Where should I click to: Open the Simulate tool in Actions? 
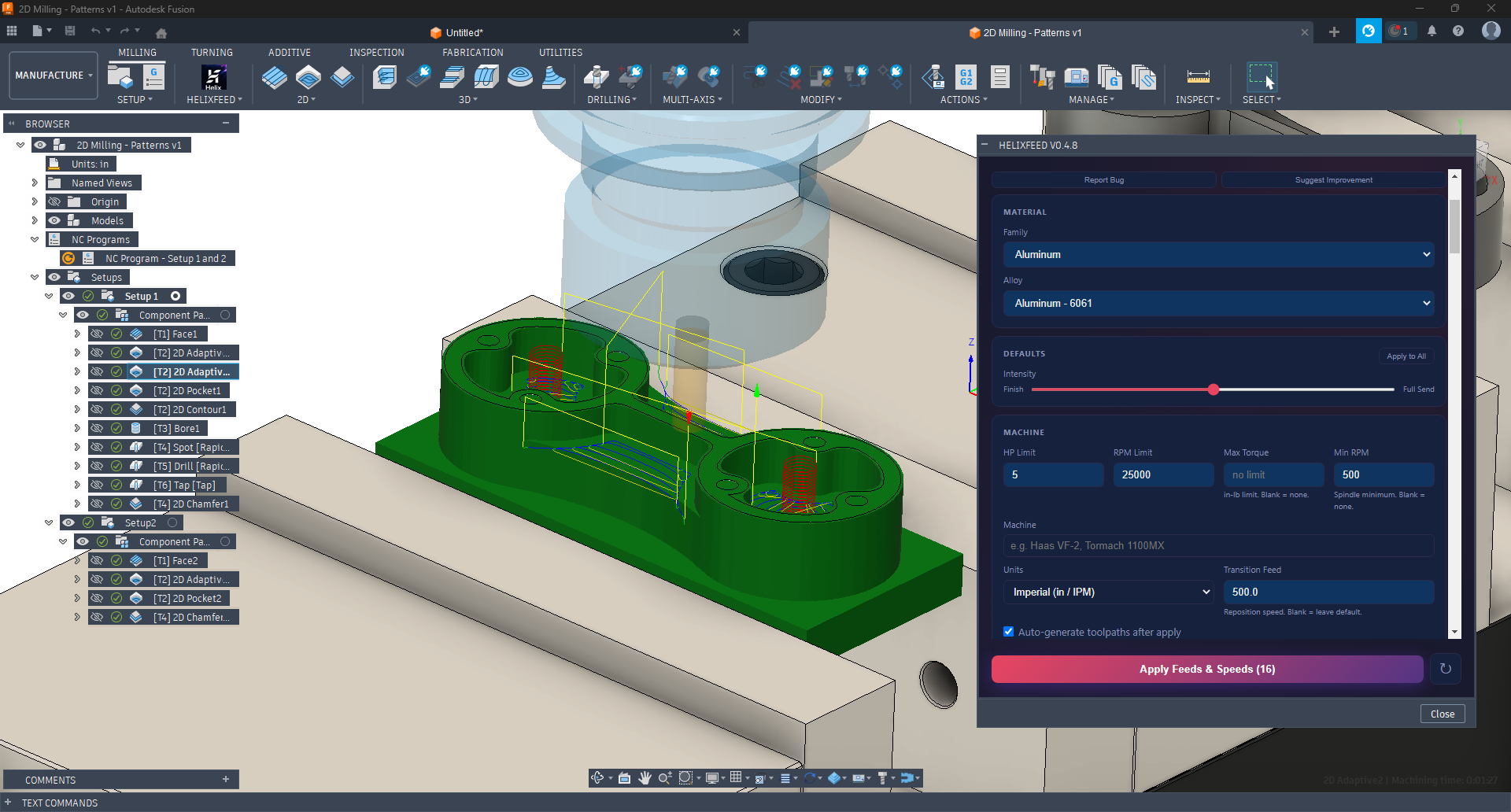934,76
